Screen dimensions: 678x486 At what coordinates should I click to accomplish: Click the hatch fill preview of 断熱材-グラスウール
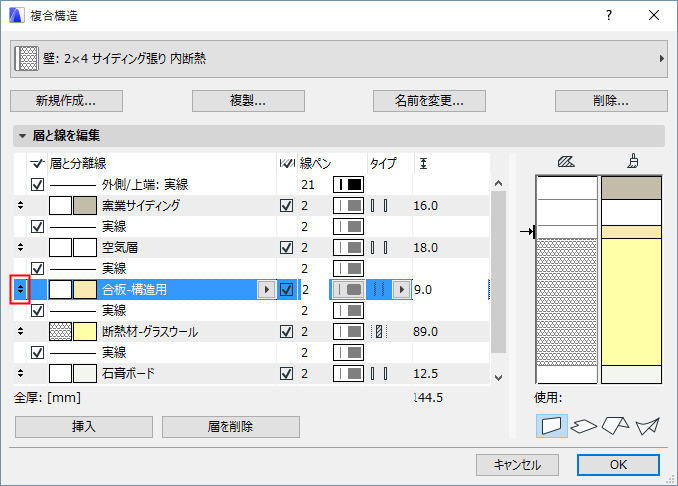tap(60, 332)
